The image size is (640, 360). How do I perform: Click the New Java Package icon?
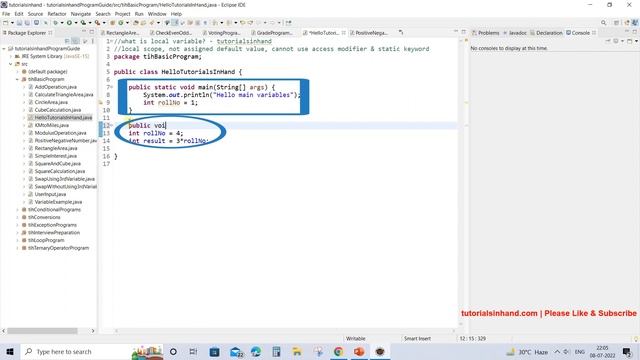(x=112, y=22)
